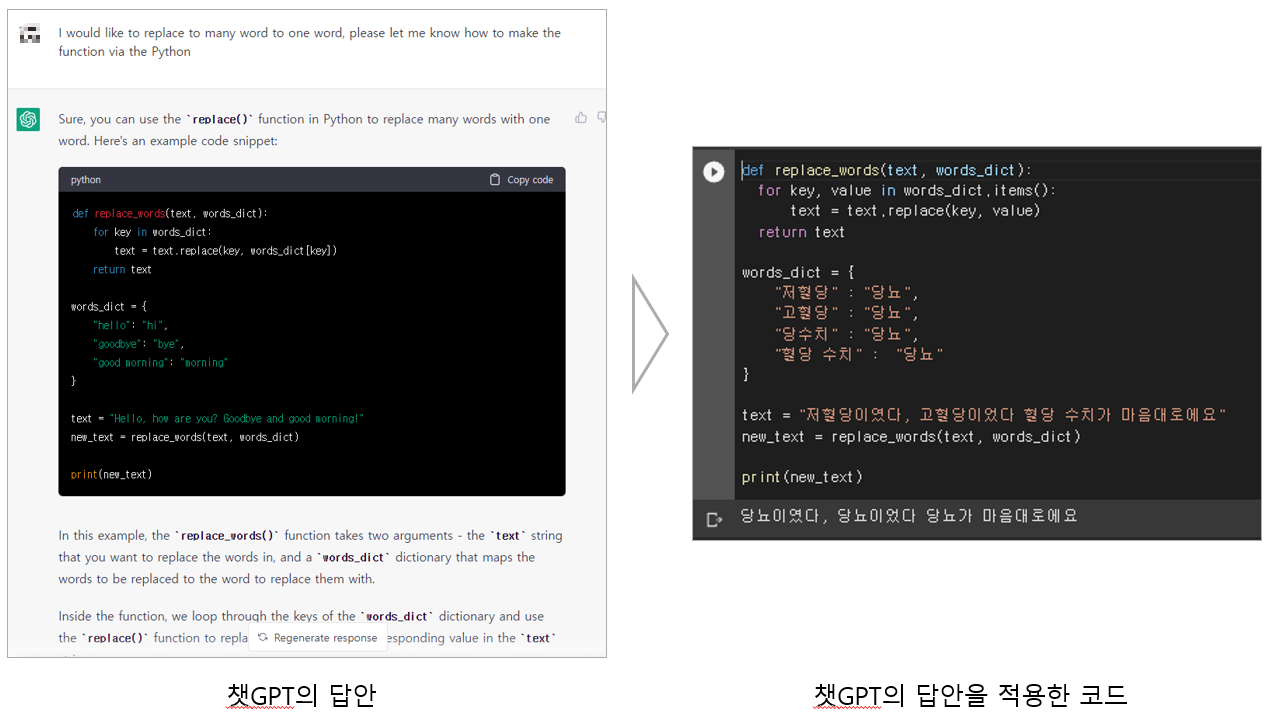
Task: Click the '"혈당 수치" : "당뇨"' entry in Colab
Action: pos(859,354)
